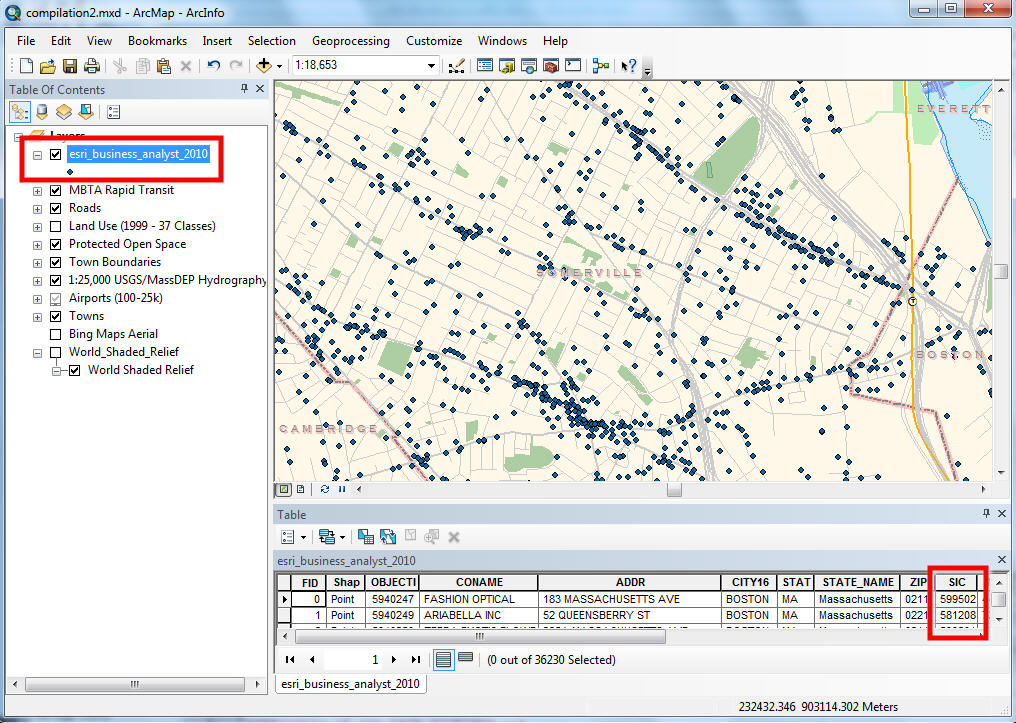This screenshot has width=1016, height=723.
Task: Open the Catalog window icon
Action: click(507, 65)
